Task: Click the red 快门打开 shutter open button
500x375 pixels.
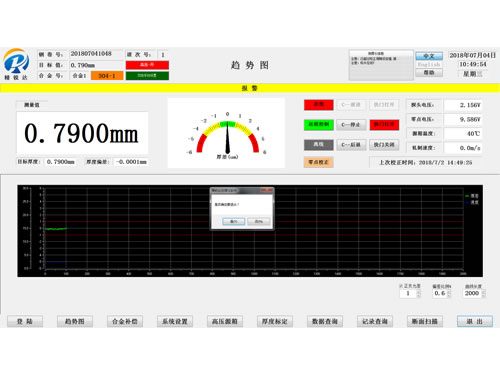Action: (x=384, y=125)
